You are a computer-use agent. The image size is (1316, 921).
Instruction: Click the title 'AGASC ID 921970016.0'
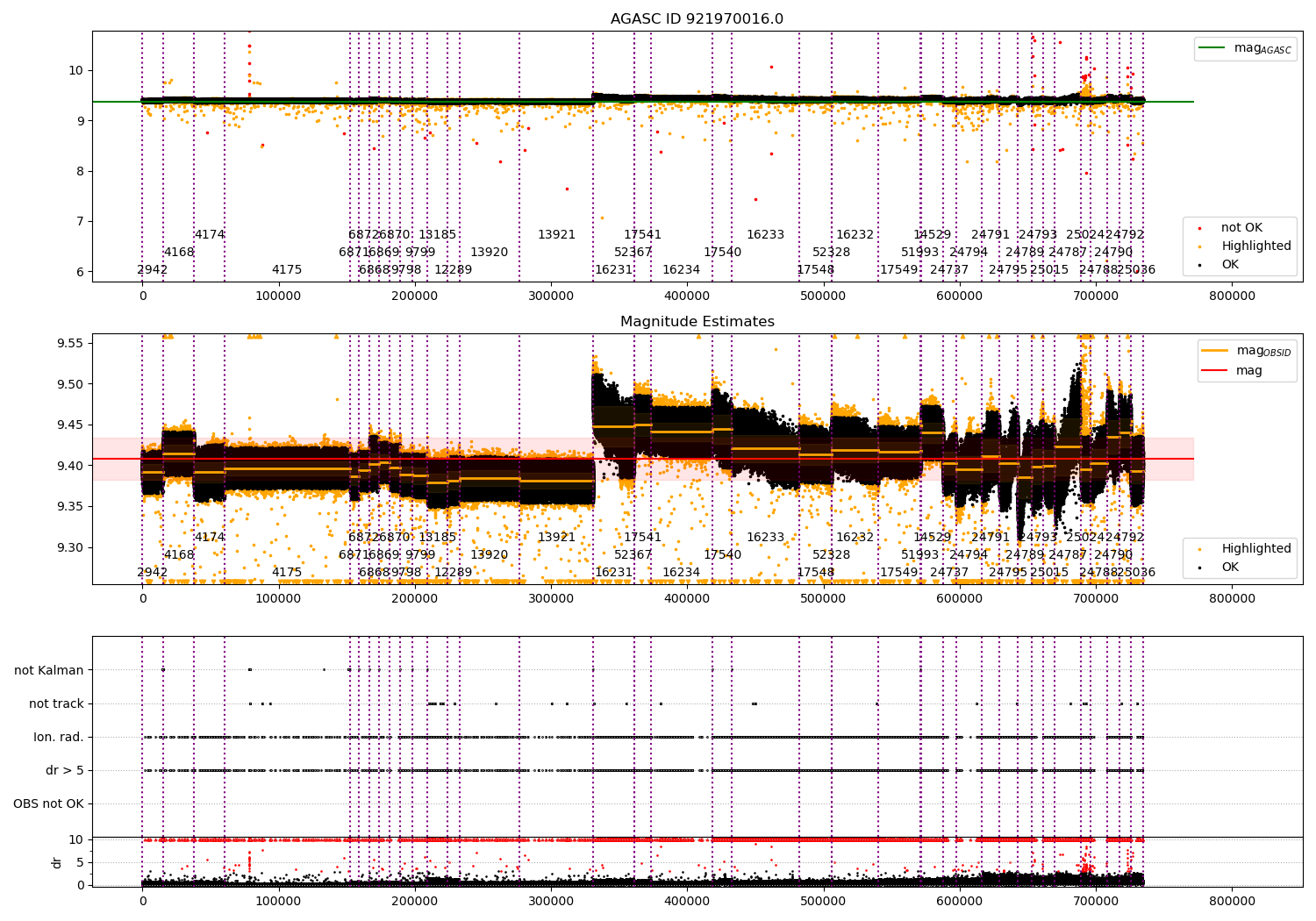pos(697,19)
